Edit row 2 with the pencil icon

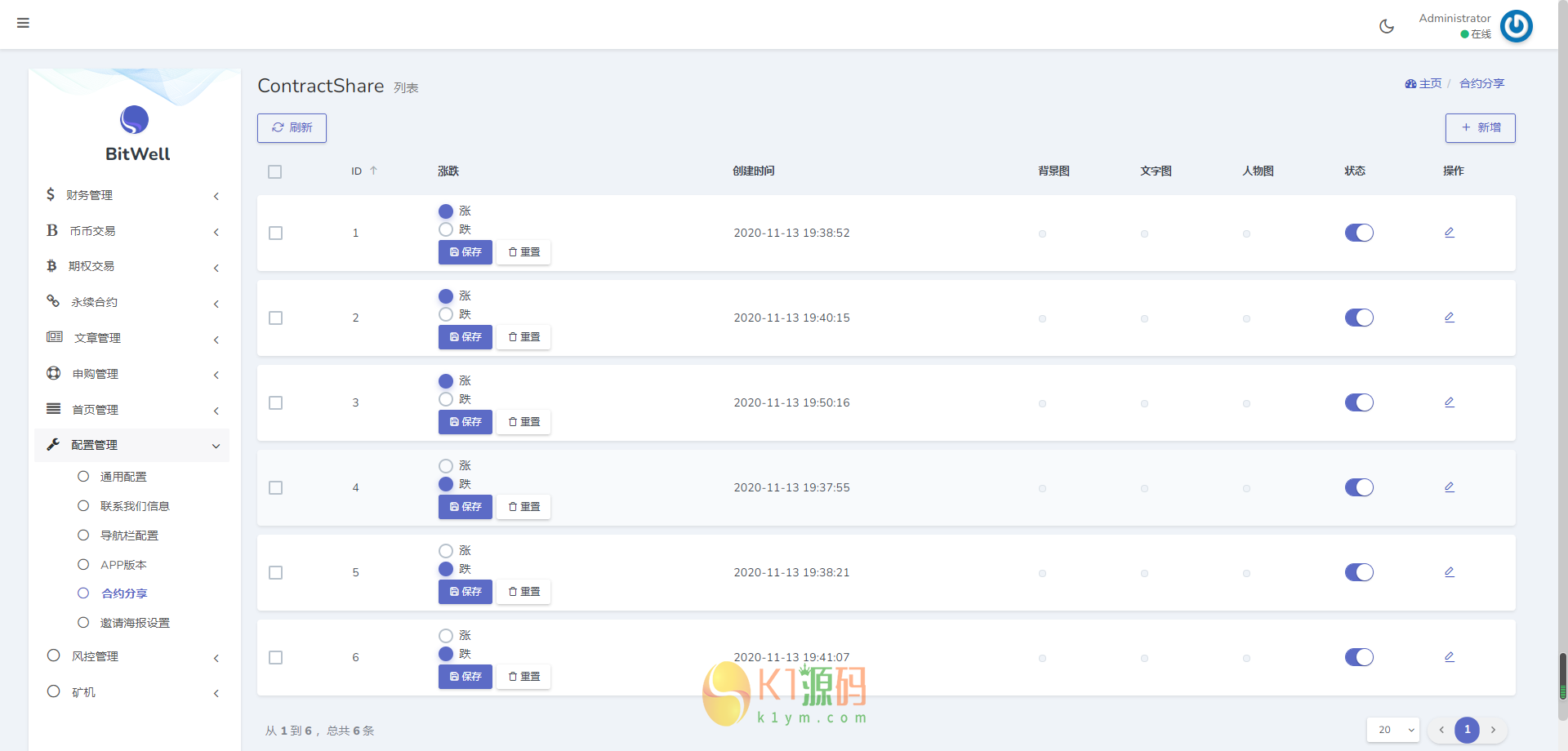pyautogui.click(x=1450, y=318)
